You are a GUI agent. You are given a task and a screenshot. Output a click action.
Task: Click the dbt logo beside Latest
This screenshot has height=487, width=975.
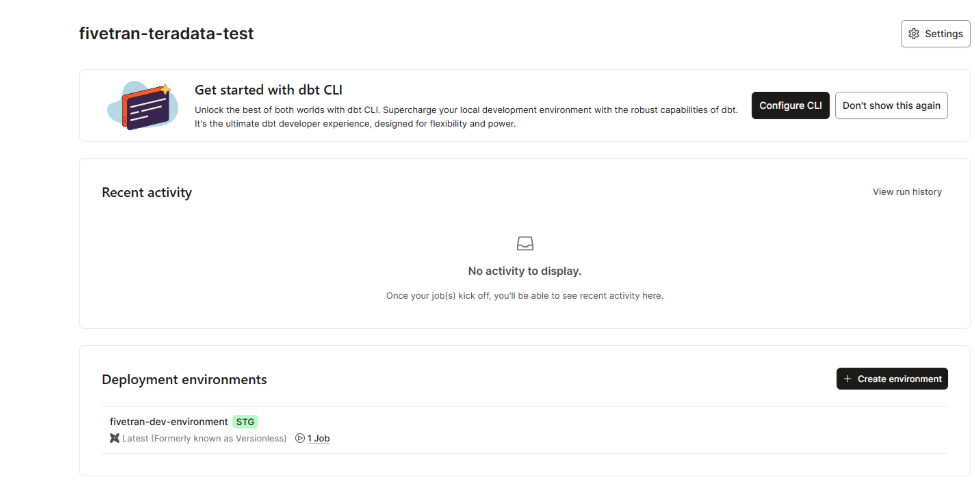[115, 438]
